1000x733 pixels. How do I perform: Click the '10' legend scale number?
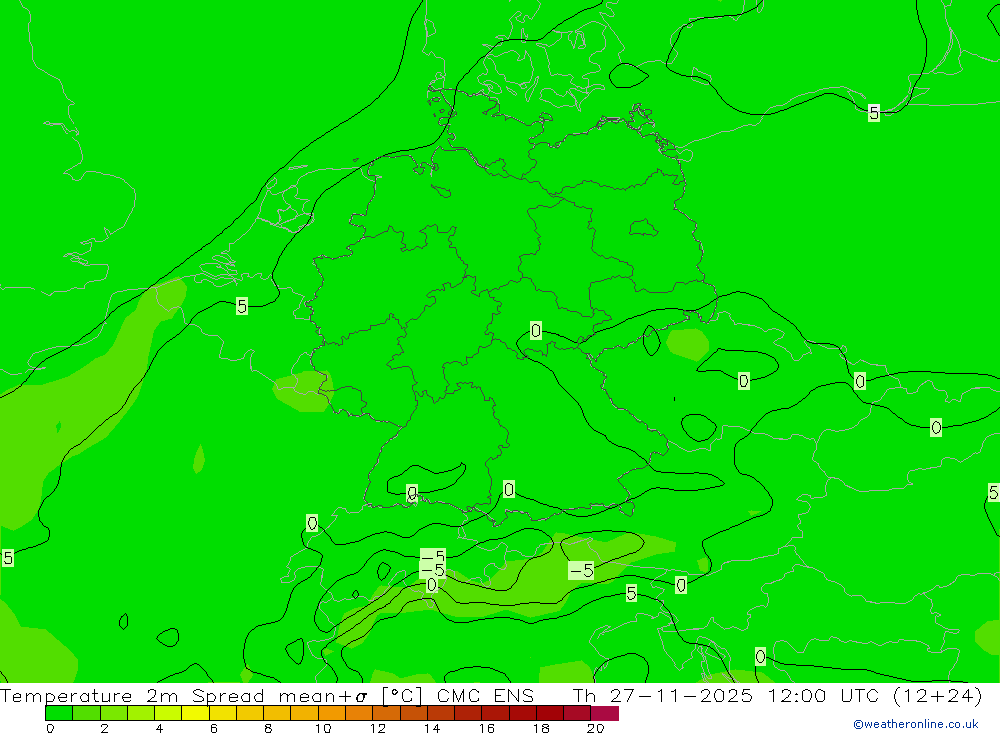[x=323, y=728]
